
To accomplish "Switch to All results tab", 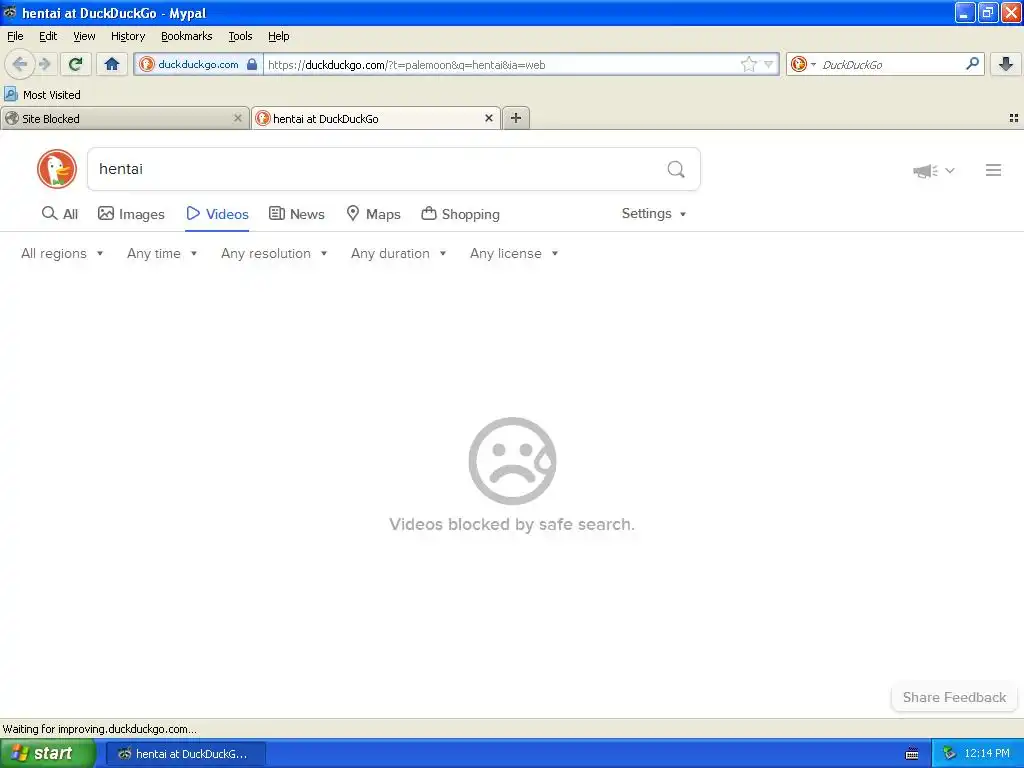I will 59,214.
